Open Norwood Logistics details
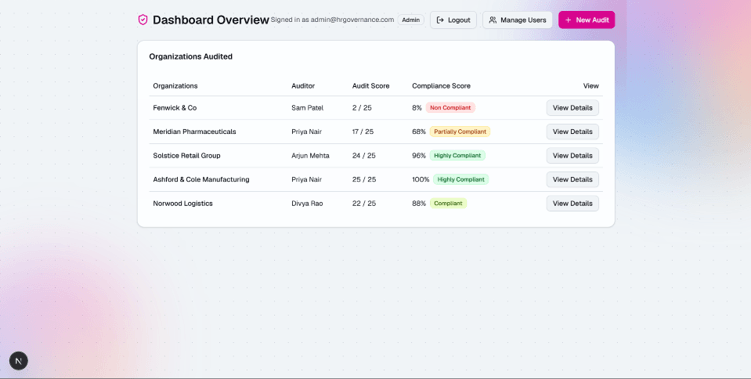751x379 pixels. 572,204
